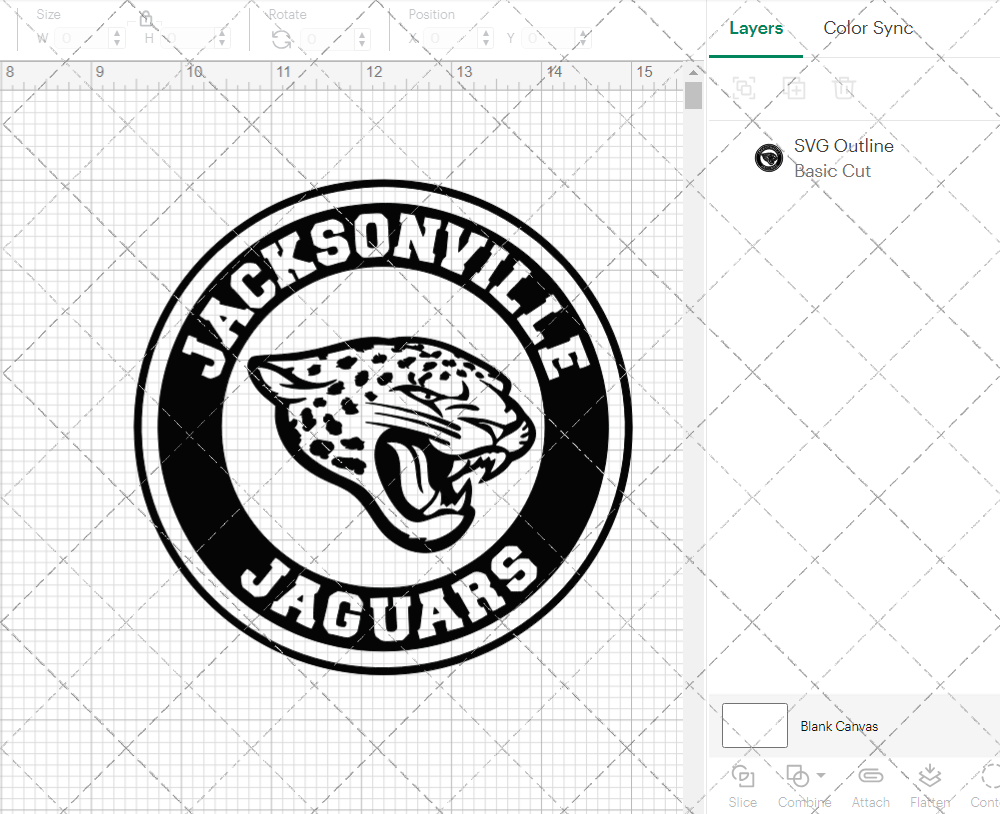The image size is (1000, 814).
Task: Click the Width size input field
Action: (82, 39)
